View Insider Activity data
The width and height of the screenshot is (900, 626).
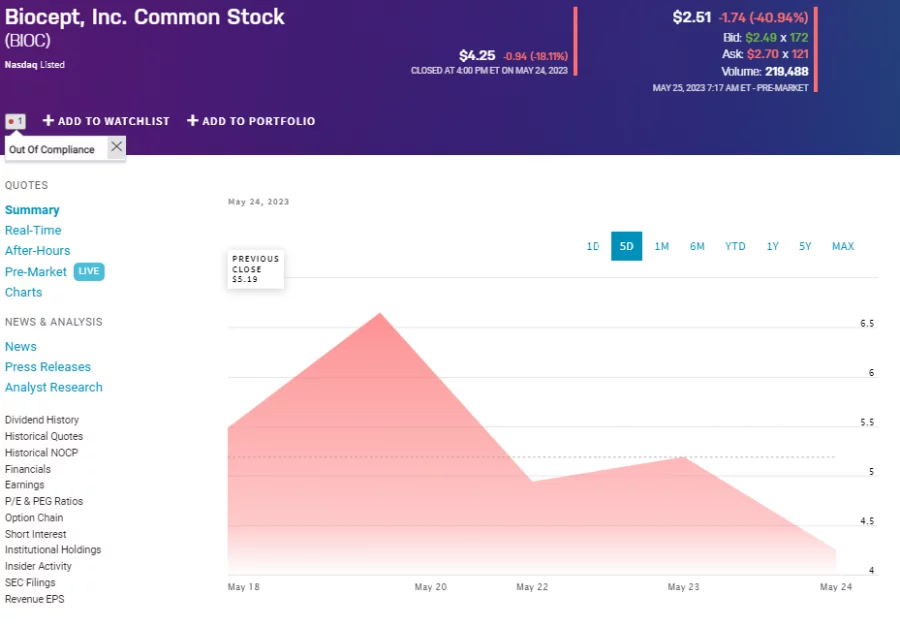(40, 566)
